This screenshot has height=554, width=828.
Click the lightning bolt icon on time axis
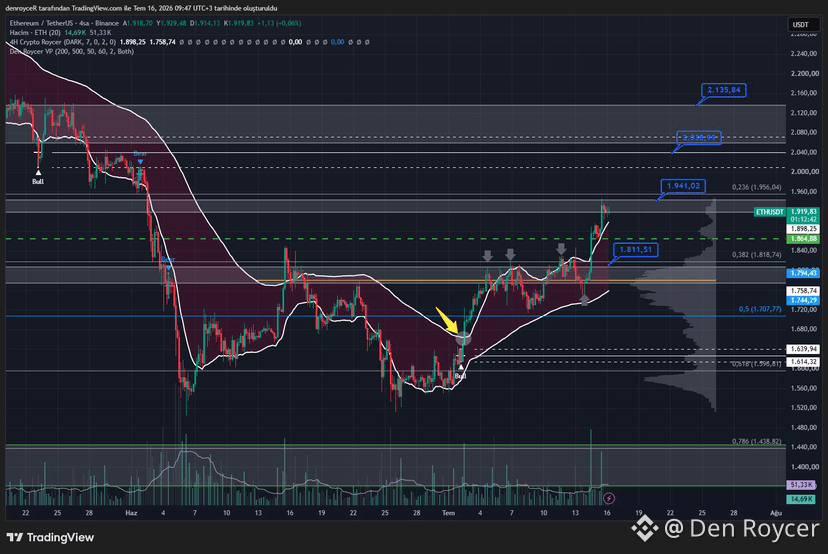pyautogui.click(x=608, y=498)
